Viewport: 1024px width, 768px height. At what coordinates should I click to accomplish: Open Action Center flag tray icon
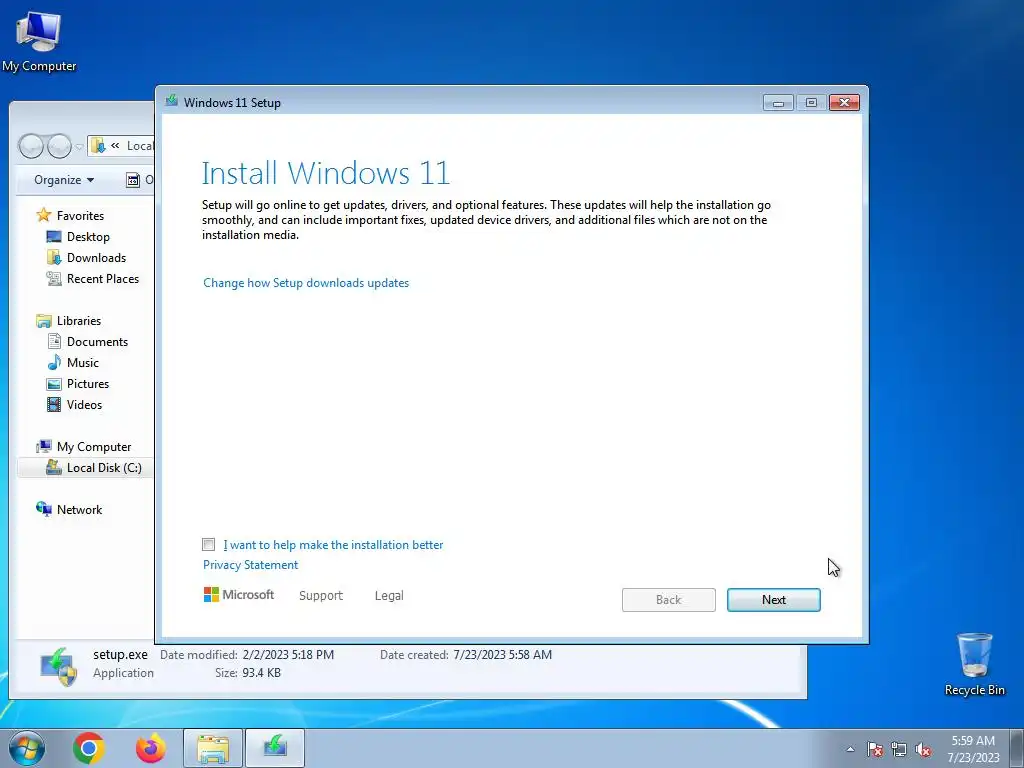click(x=874, y=749)
